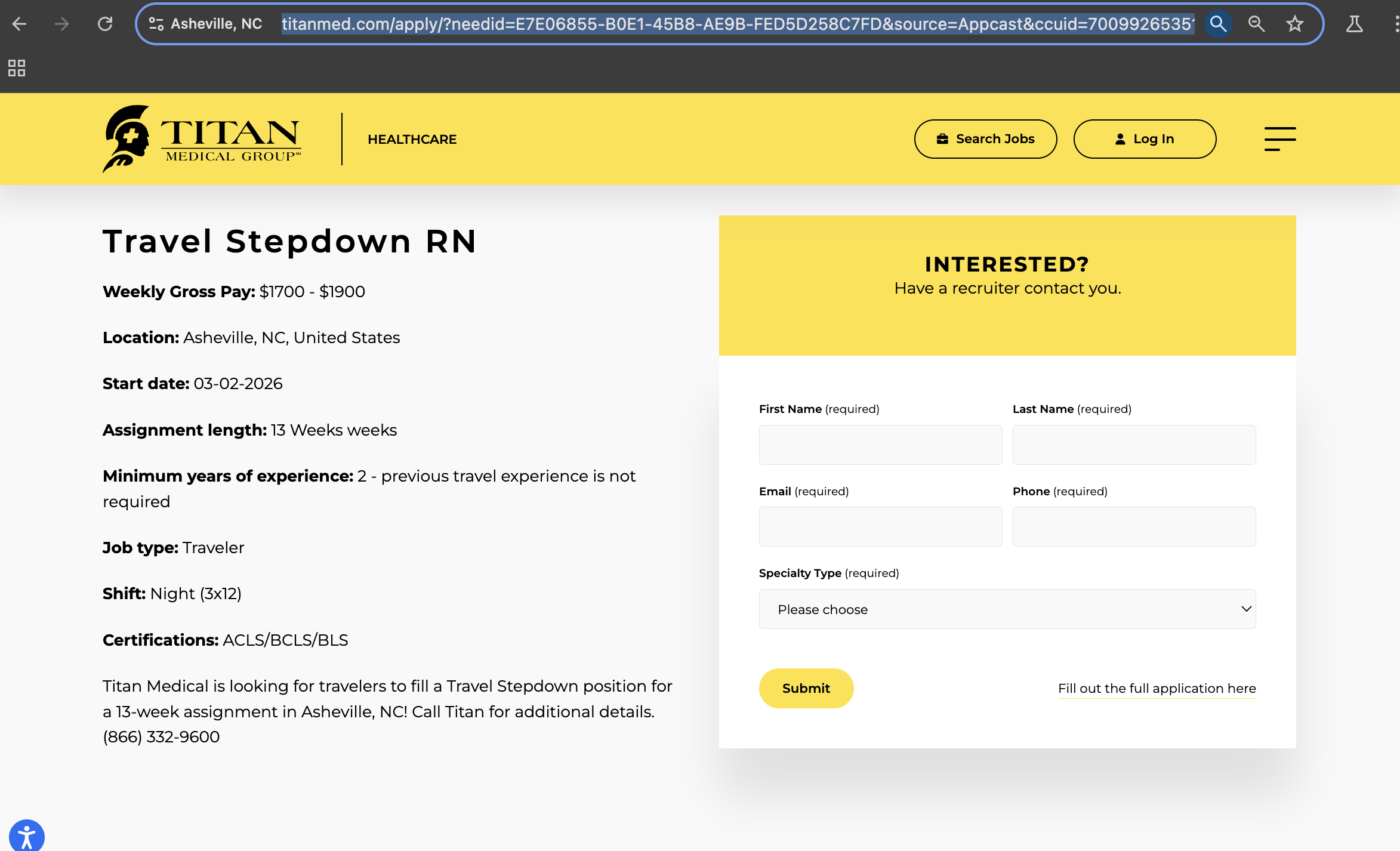Reload the page with refresh icon
This screenshot has width=1400, height=851.
105,24
